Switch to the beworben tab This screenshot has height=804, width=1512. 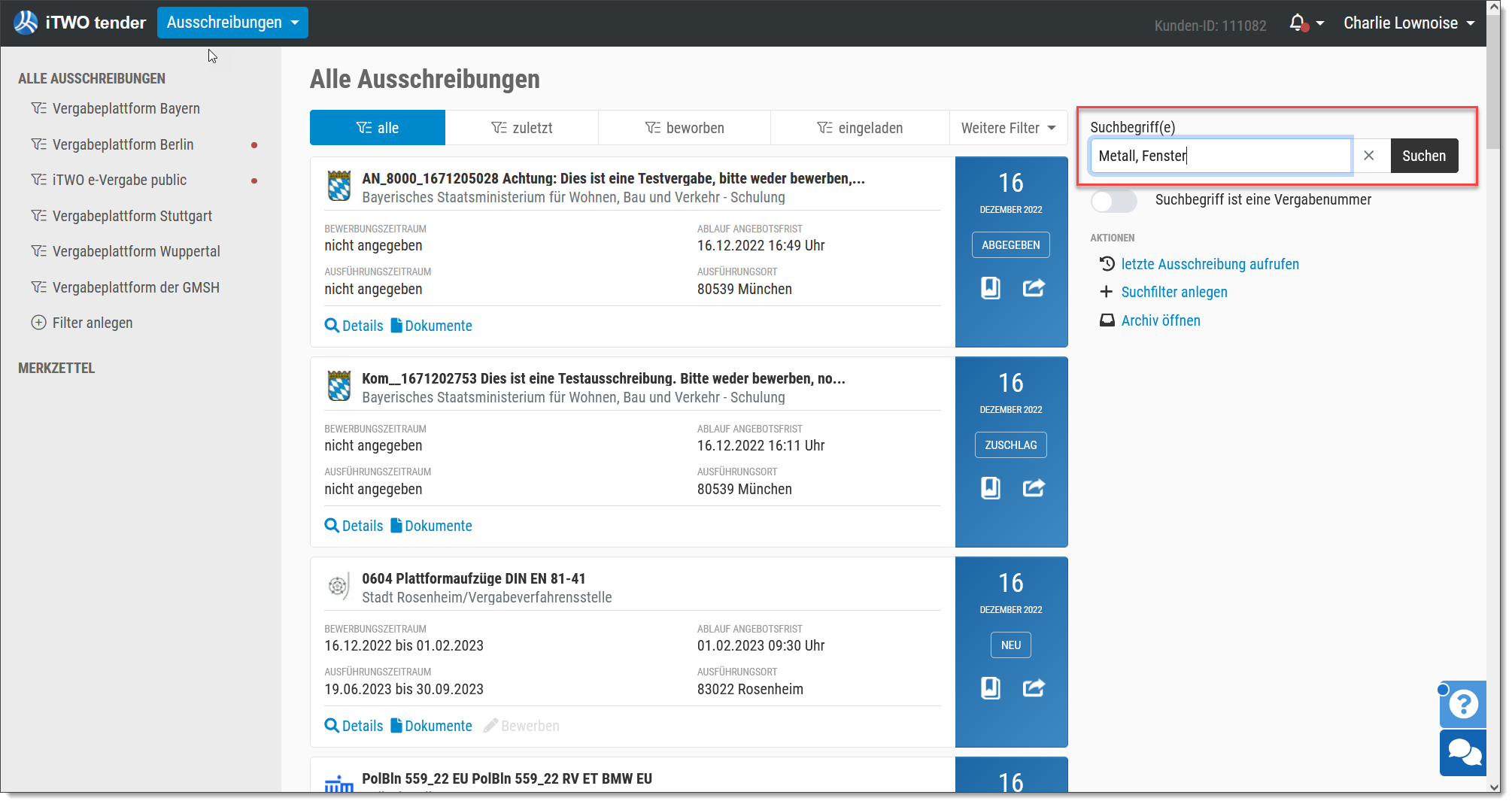pos(685,128)
